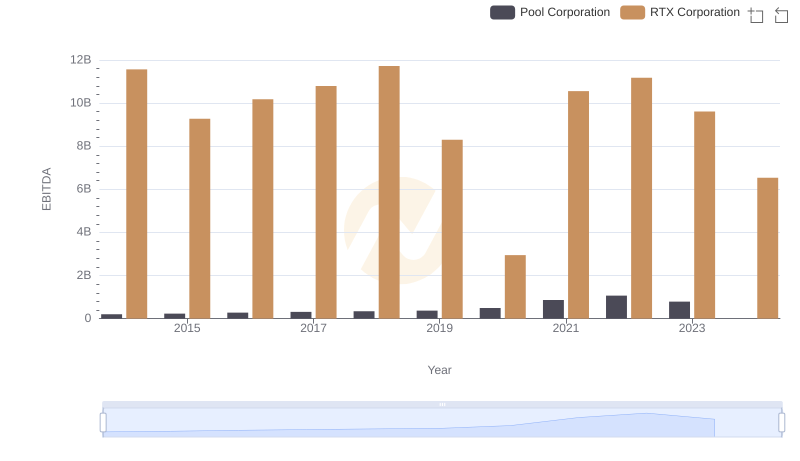
Task: Select Pool Corporation bar for 2022
Action: click(x=616, y=307)
